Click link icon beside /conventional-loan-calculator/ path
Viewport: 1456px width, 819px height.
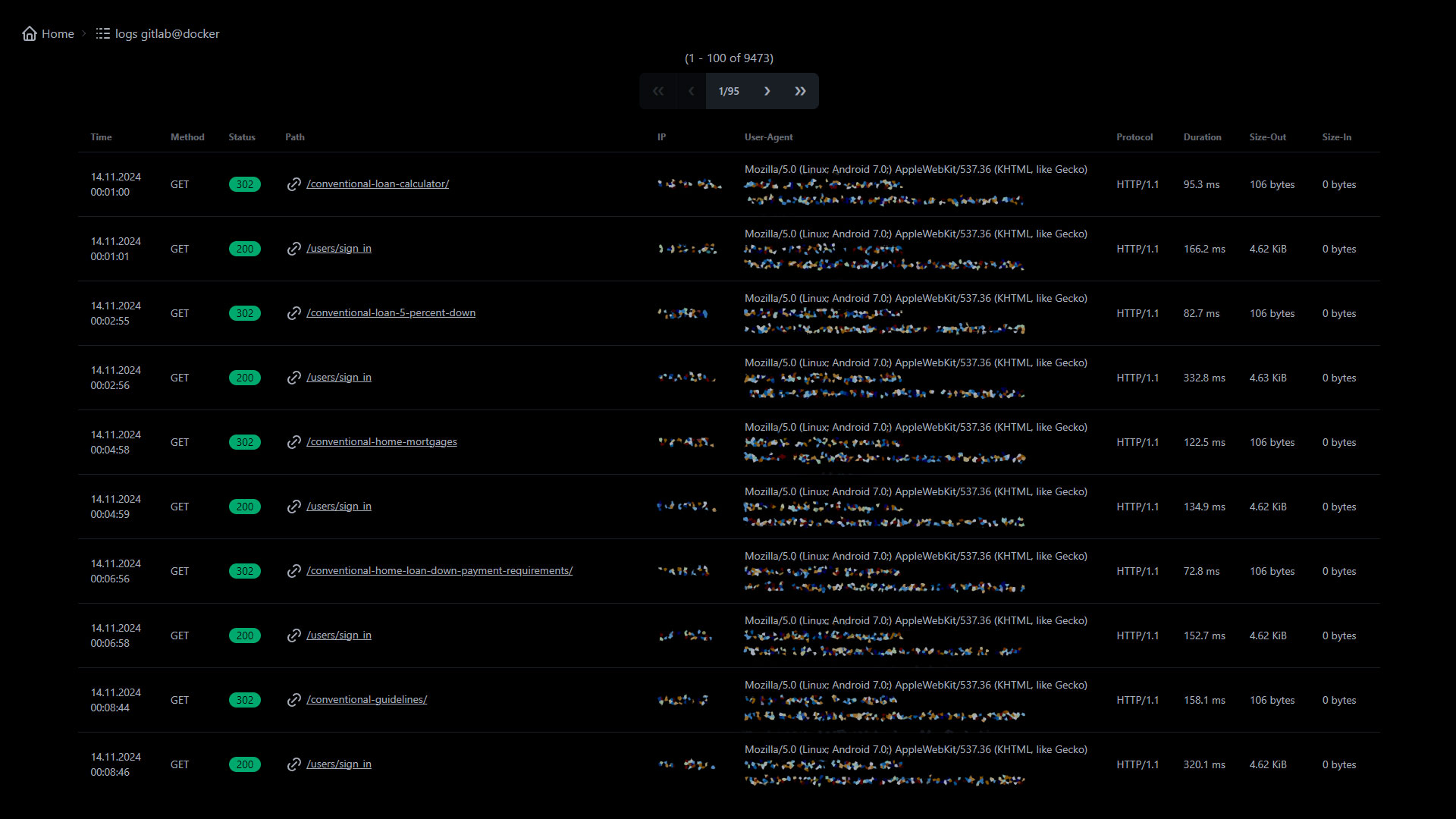[x=294, y=184]
